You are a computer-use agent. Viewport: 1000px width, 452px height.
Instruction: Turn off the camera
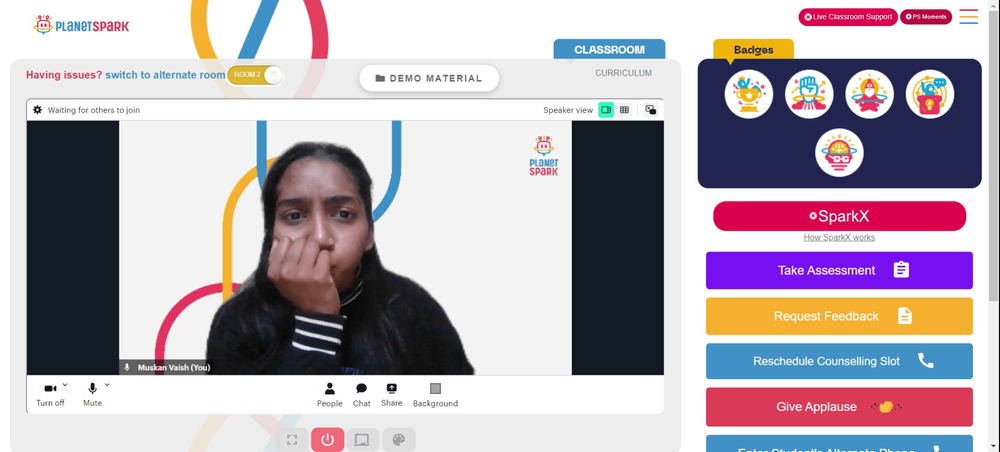pos(50,395)
